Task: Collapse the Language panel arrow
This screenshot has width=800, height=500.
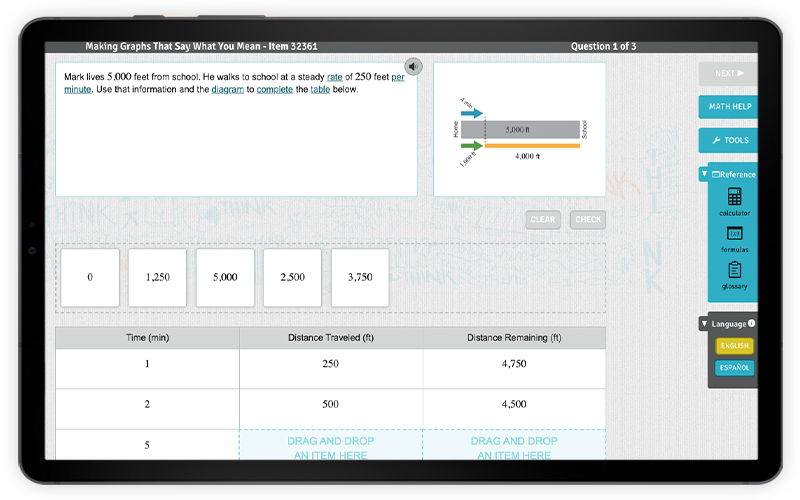Action: 704,323
